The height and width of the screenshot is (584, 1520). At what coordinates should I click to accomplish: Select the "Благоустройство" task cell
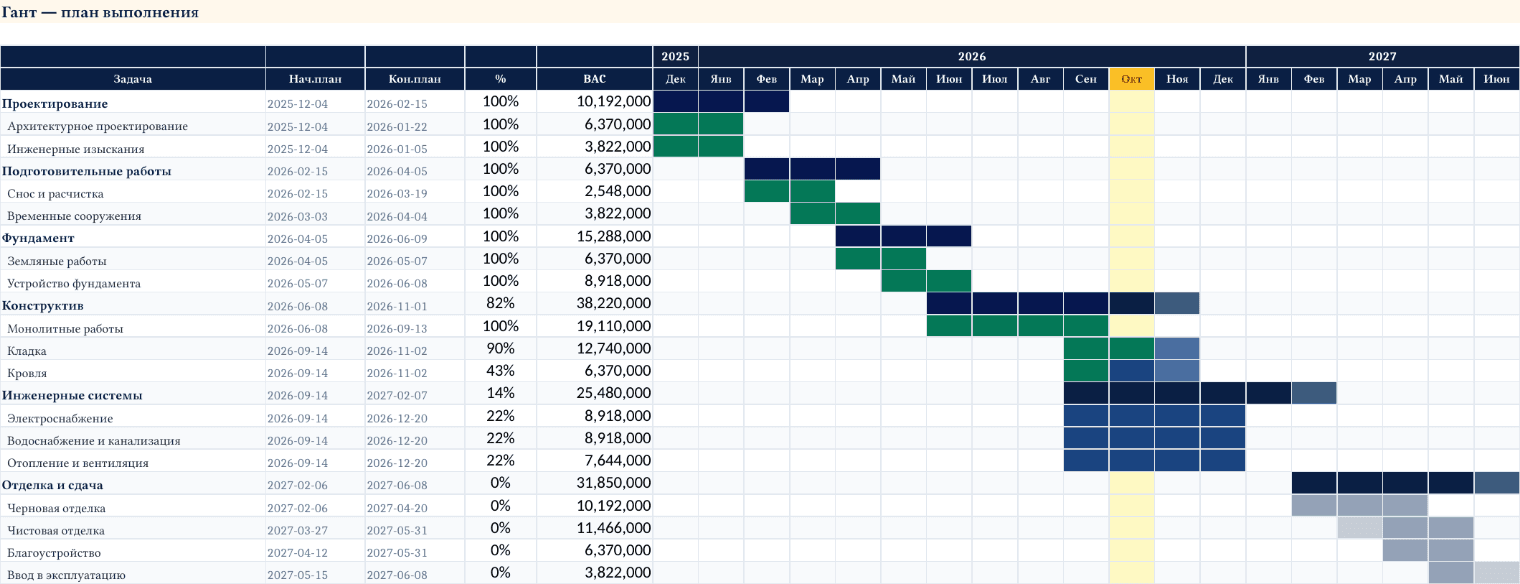click(133, 552)
